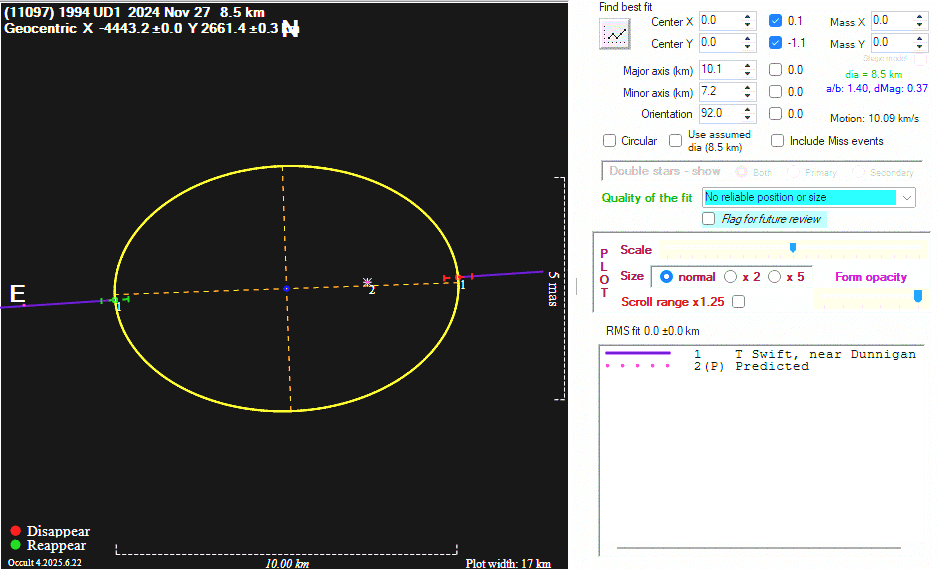Click the a/b: 1.40, dMag: 0.37 text
937x569 pixels.
pos(877,88)
